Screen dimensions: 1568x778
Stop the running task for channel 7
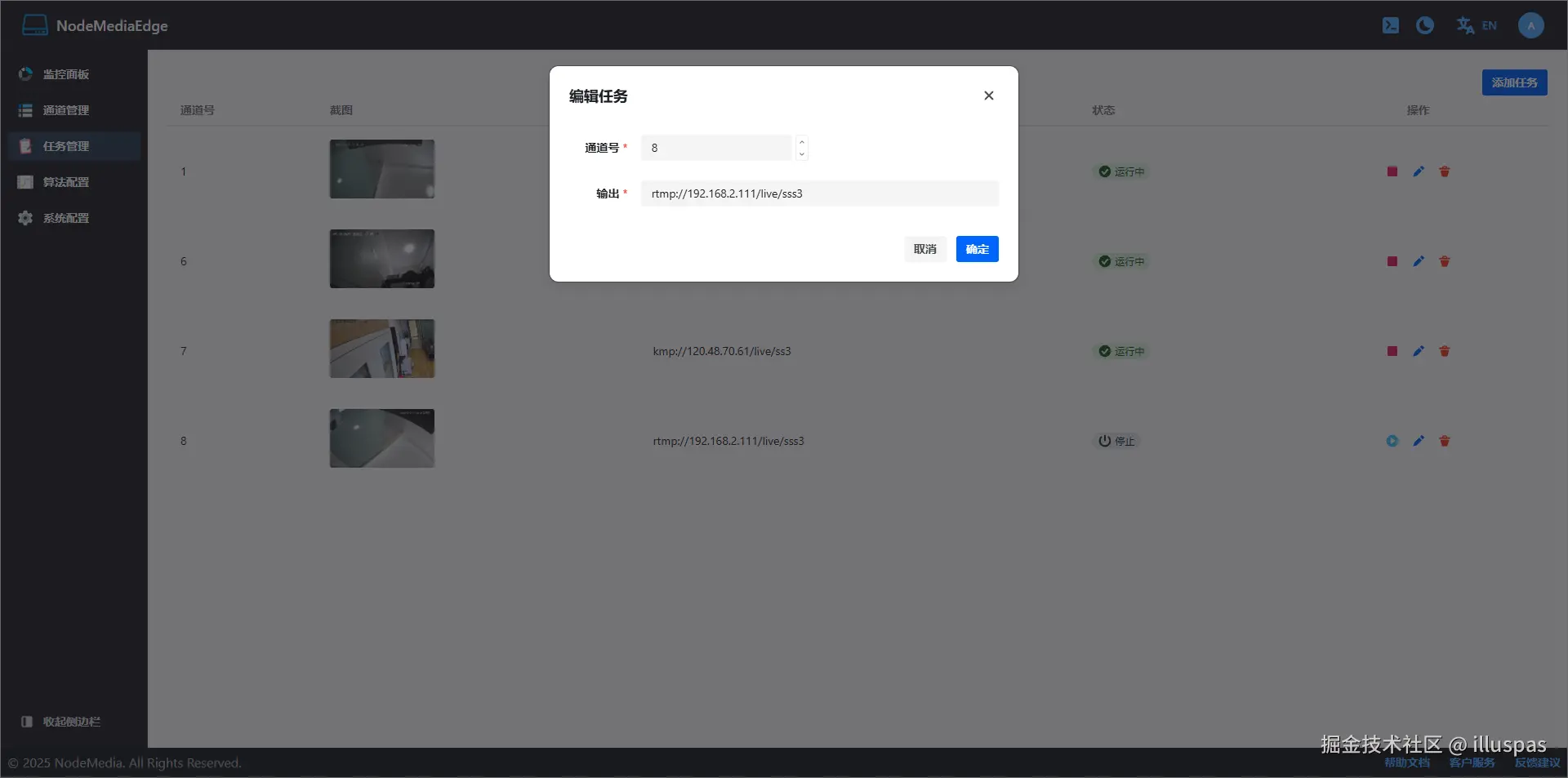[1392, 351]
